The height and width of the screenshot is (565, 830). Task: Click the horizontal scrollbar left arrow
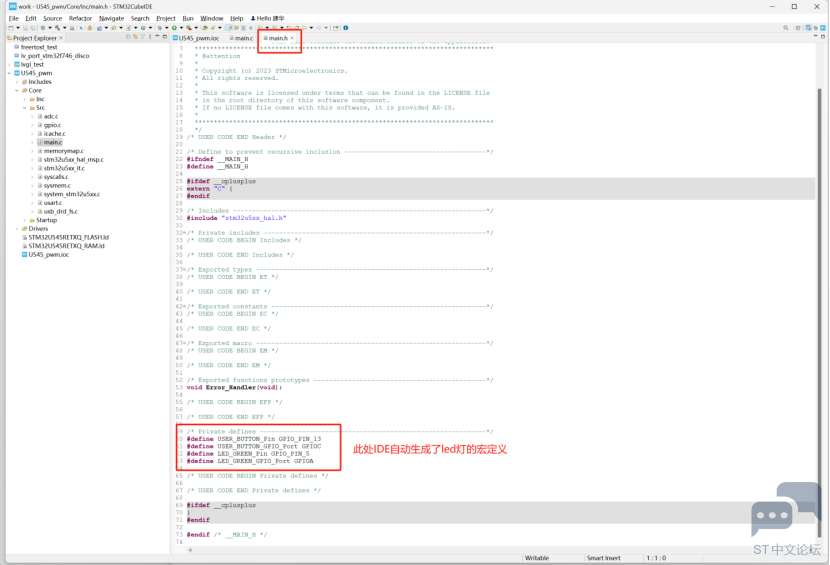tap(190, 550)
